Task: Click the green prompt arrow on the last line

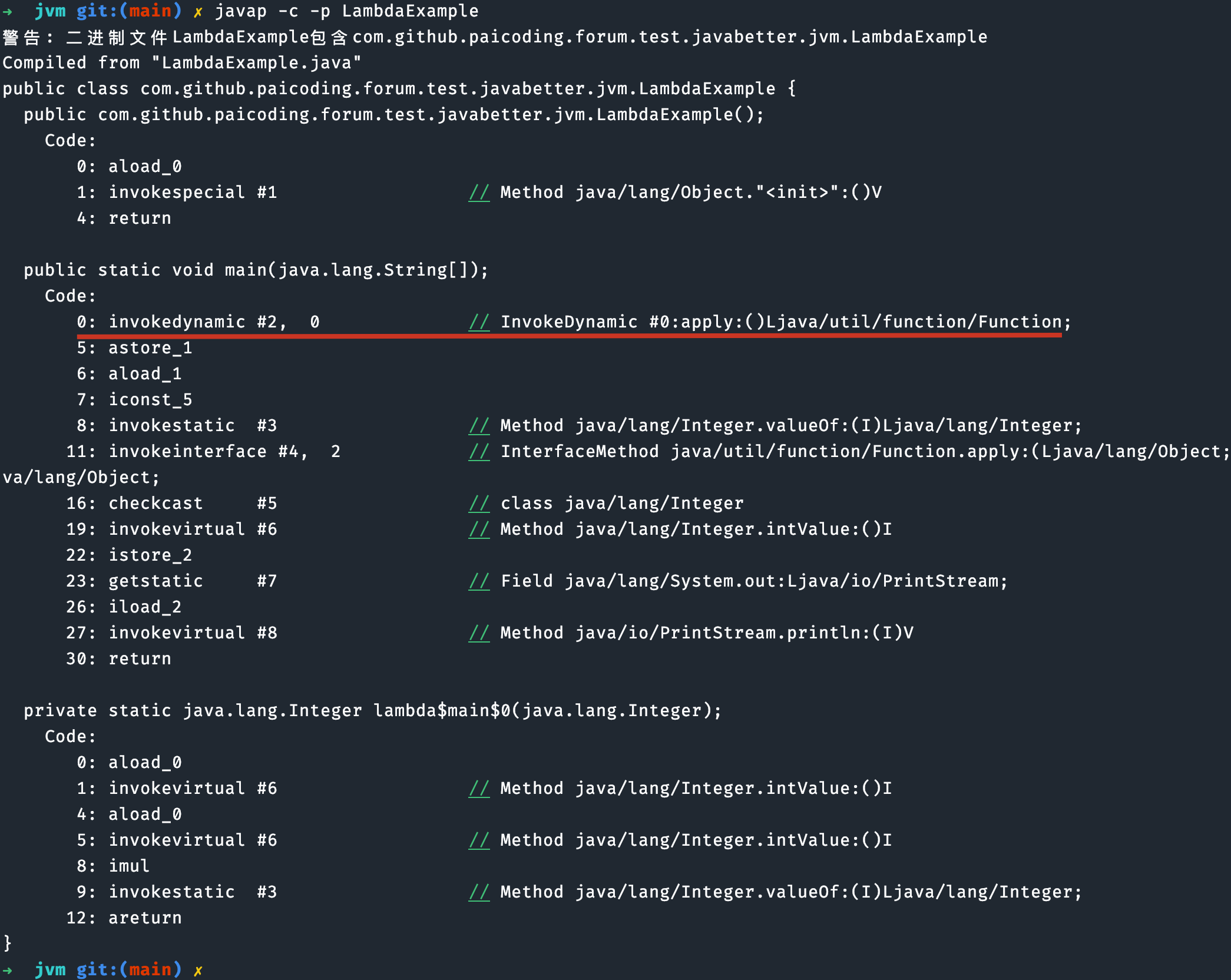Action: pos(8,969)
